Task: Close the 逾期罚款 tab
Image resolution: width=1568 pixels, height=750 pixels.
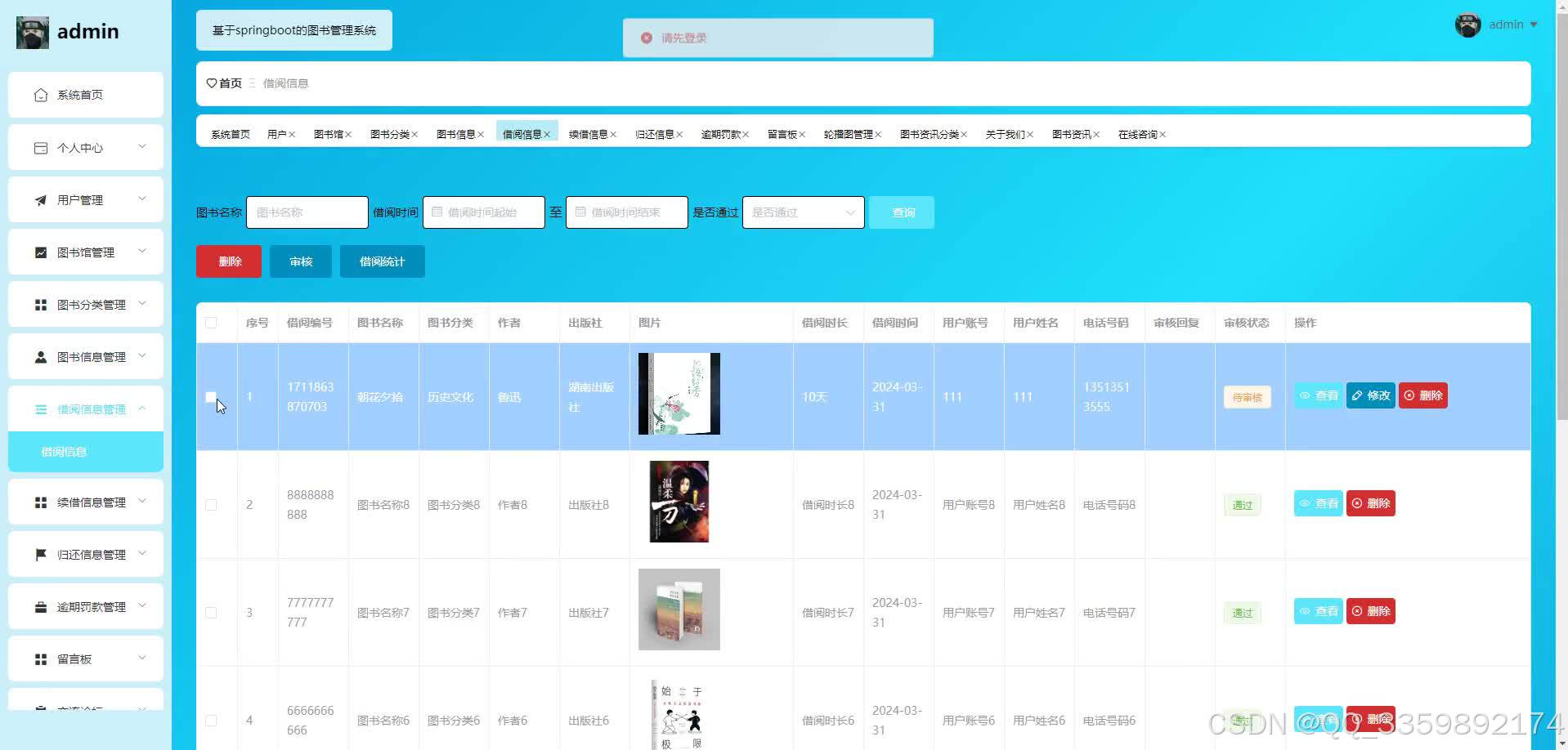Action: (x=746, y=135)
